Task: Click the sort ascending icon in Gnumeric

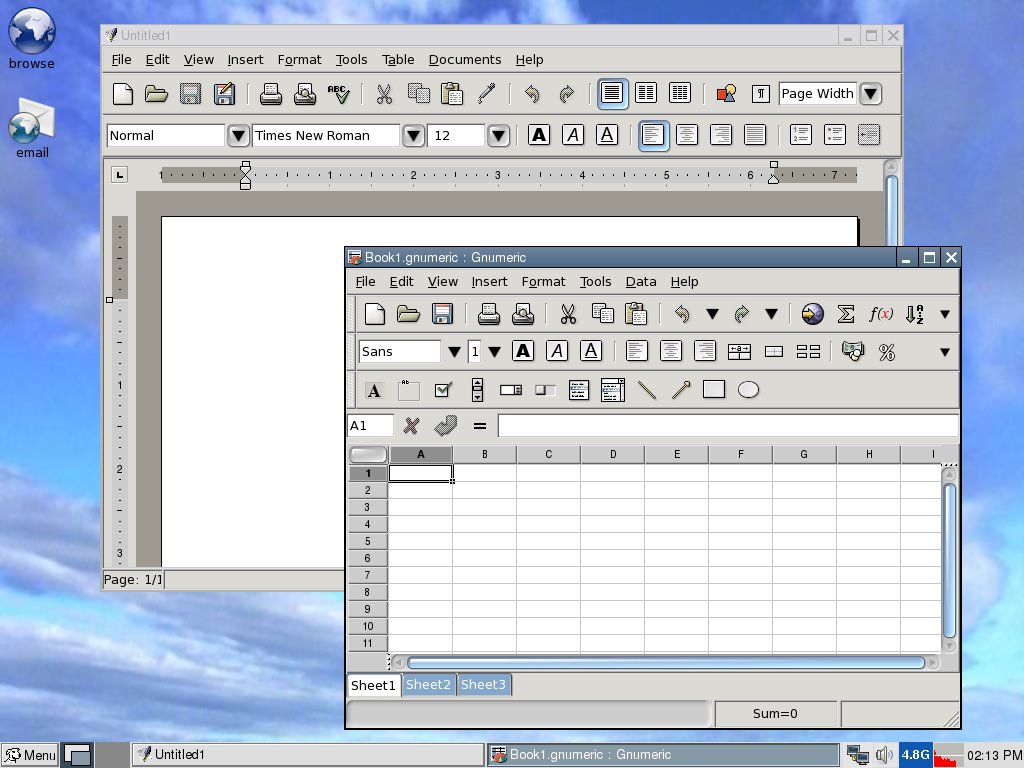Action: coord(915,314)
